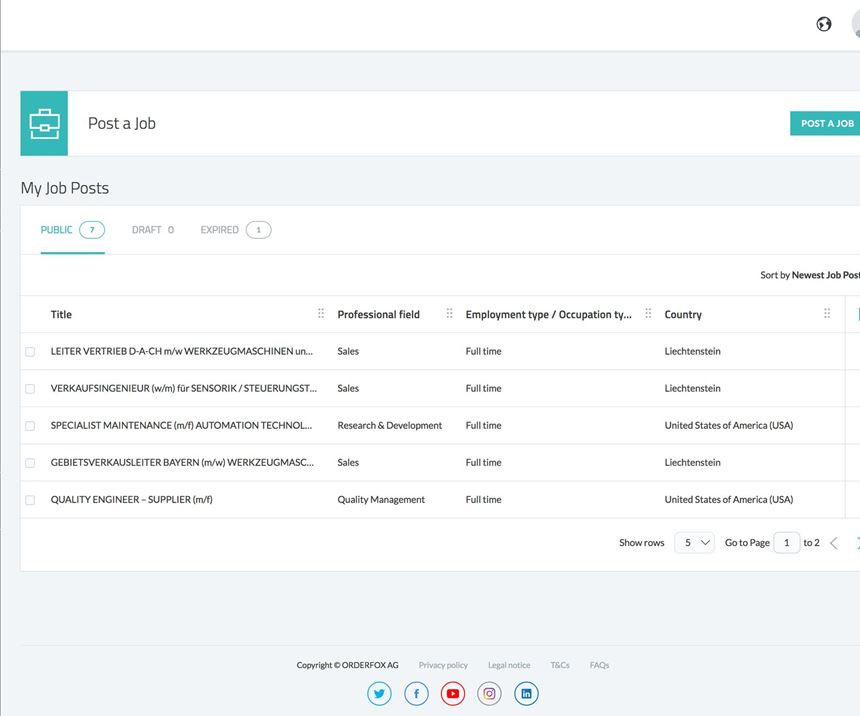Click Liechtenstein cell in VERKAUFSINGENIEUR row
The height and width of the screenshot is (716, 860).
point(692,388)
